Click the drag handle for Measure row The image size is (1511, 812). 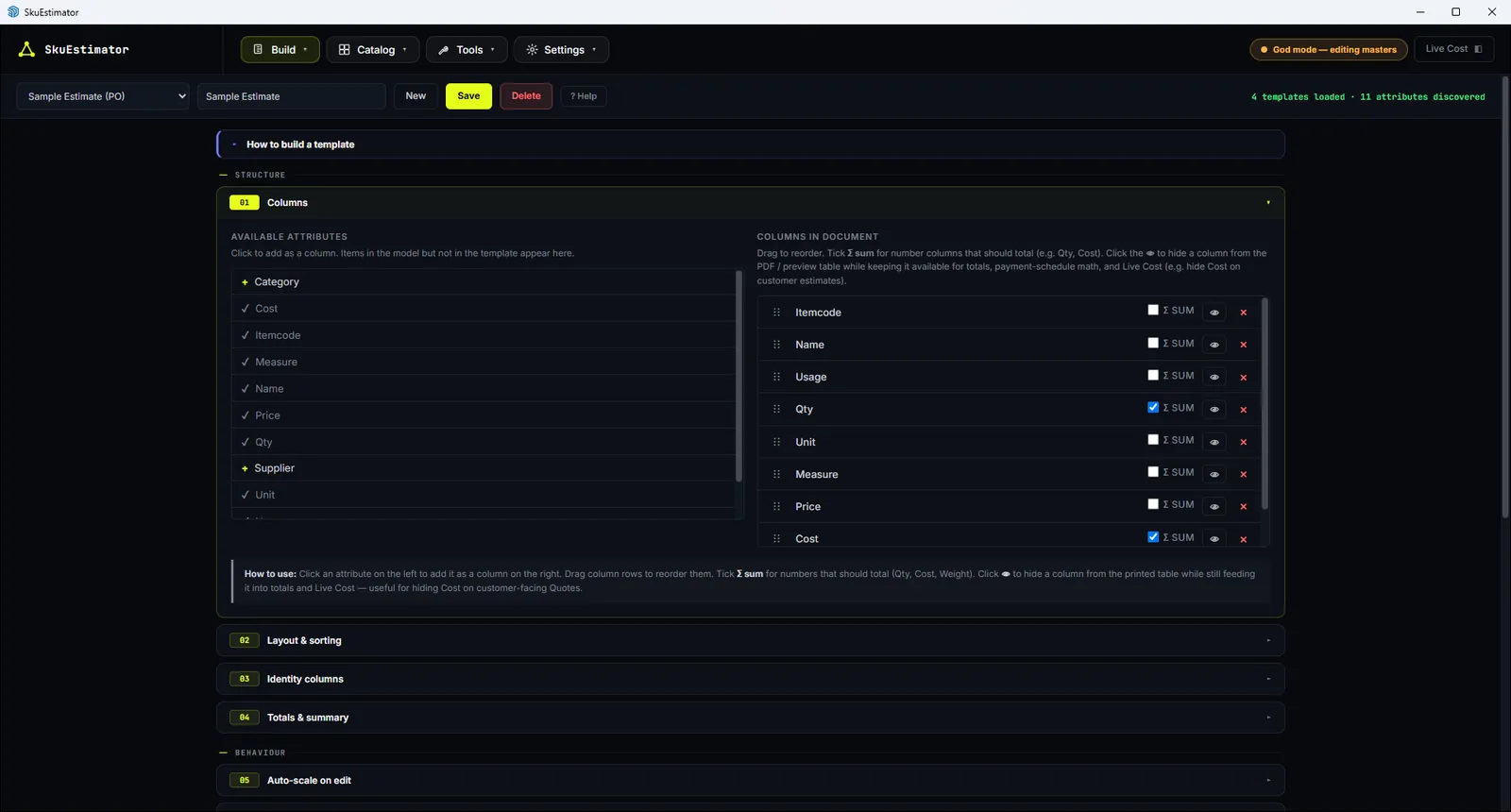(x=777, y=474)
